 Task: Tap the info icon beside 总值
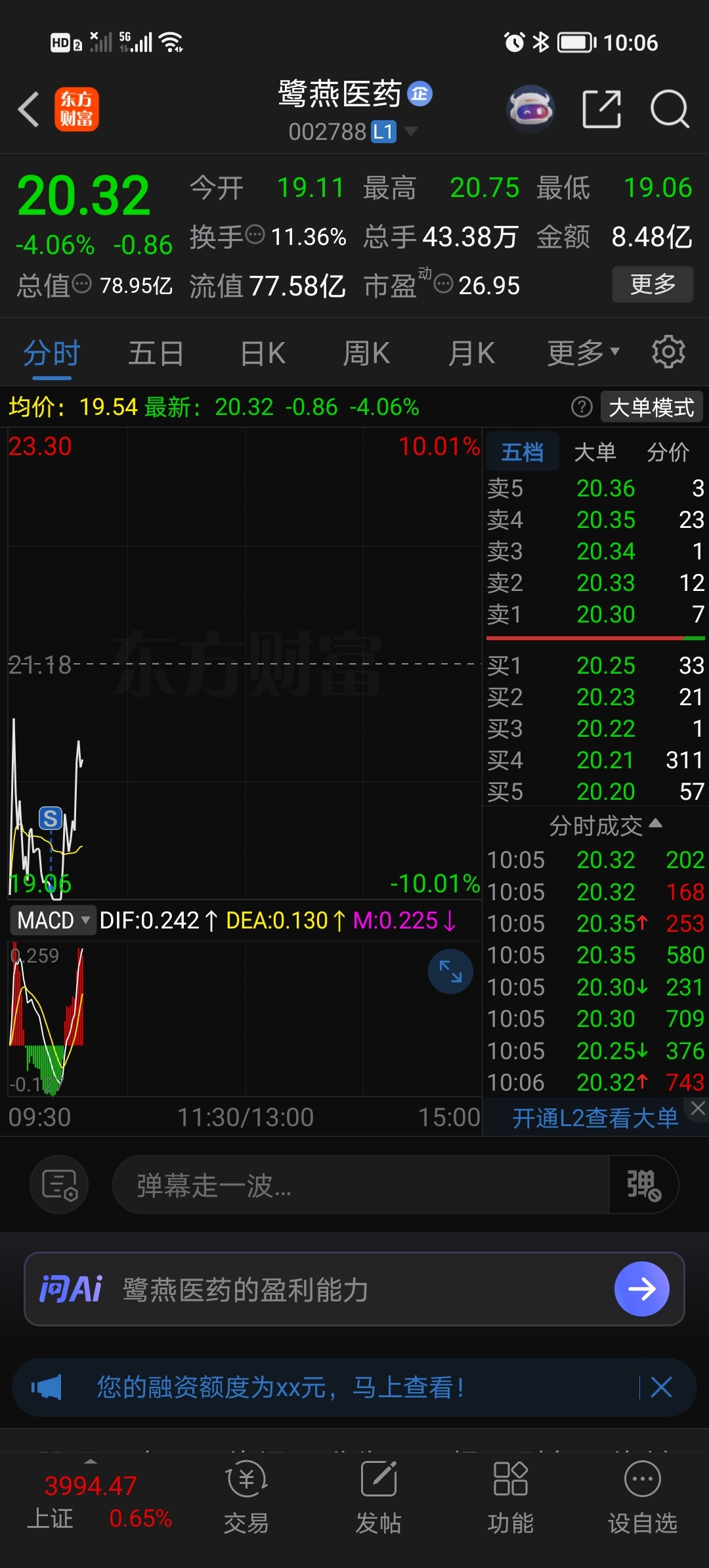81,284
